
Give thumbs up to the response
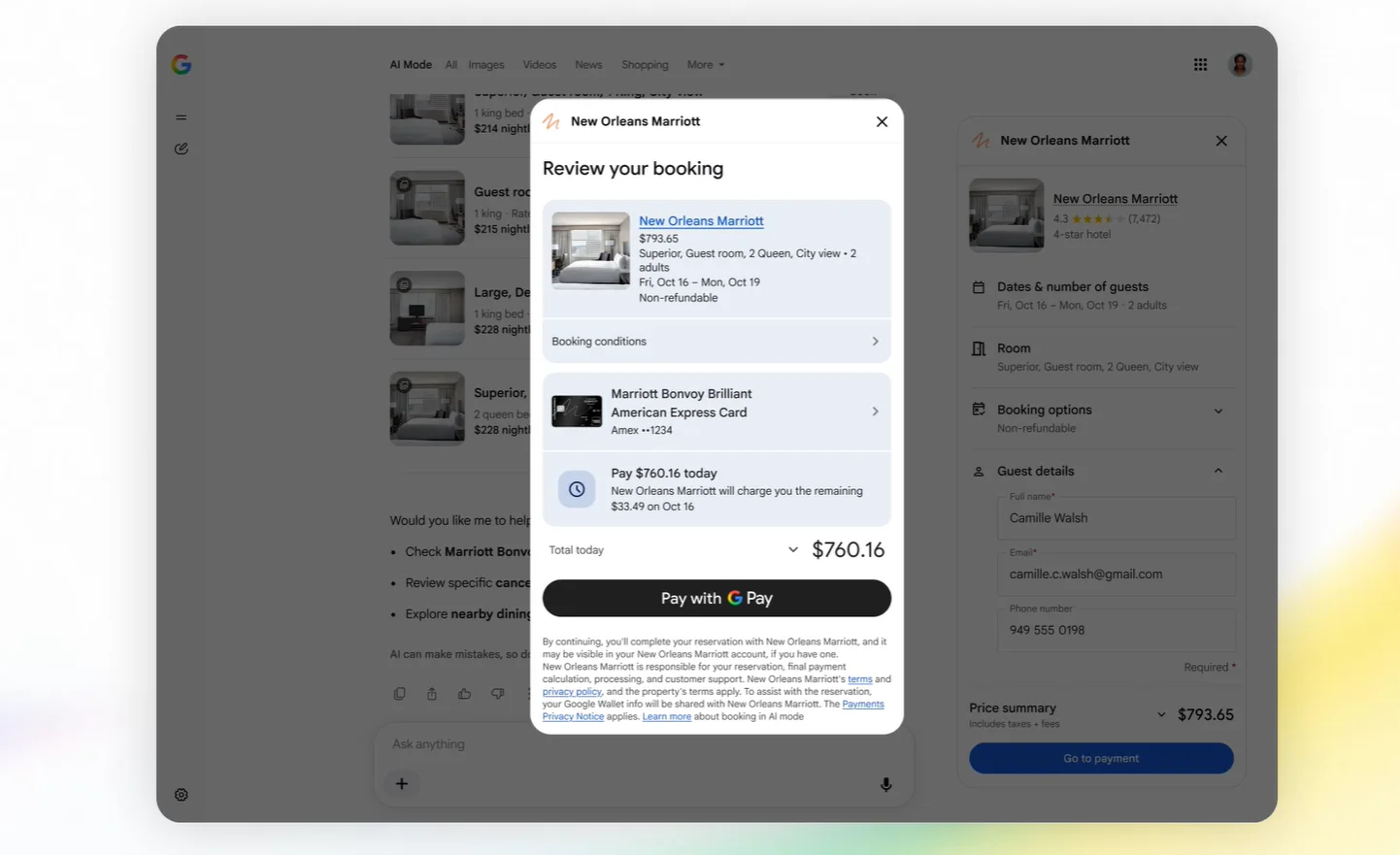point(465,694)
